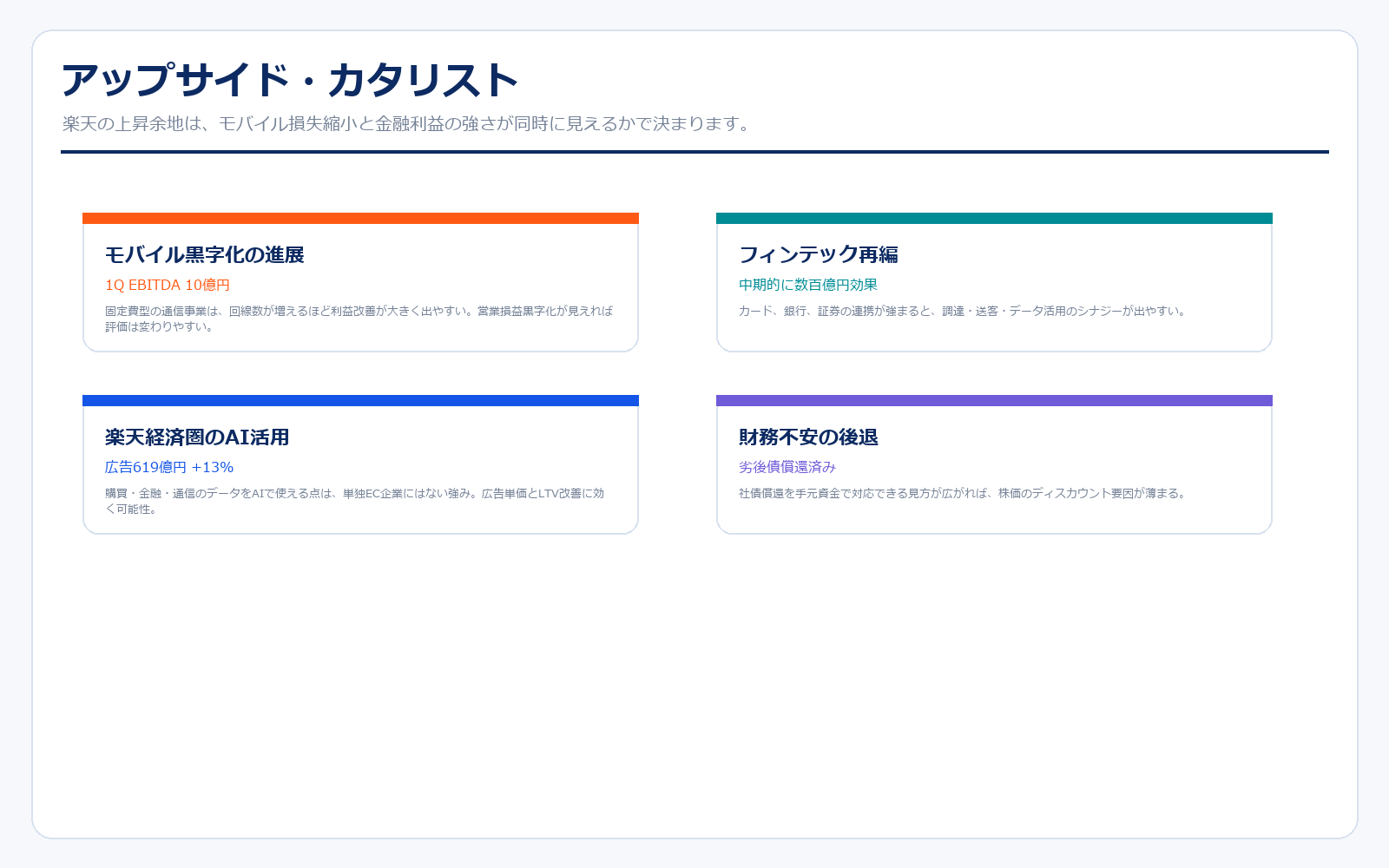This screenshot has width=1389, height=868.
Task: Click the subtitle starting with 楽天の上昇余地は
Action: pos(407,123)
